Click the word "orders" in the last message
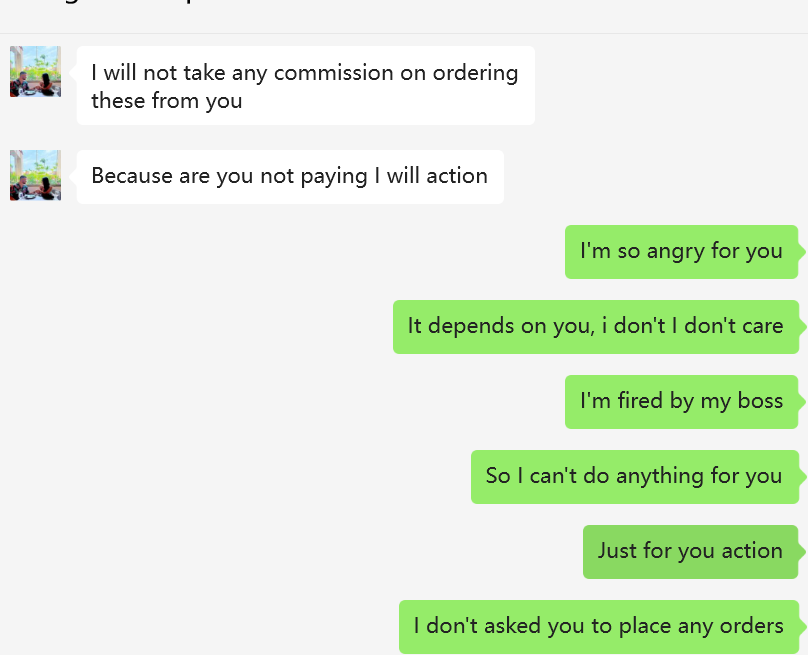 click(751, 627)
